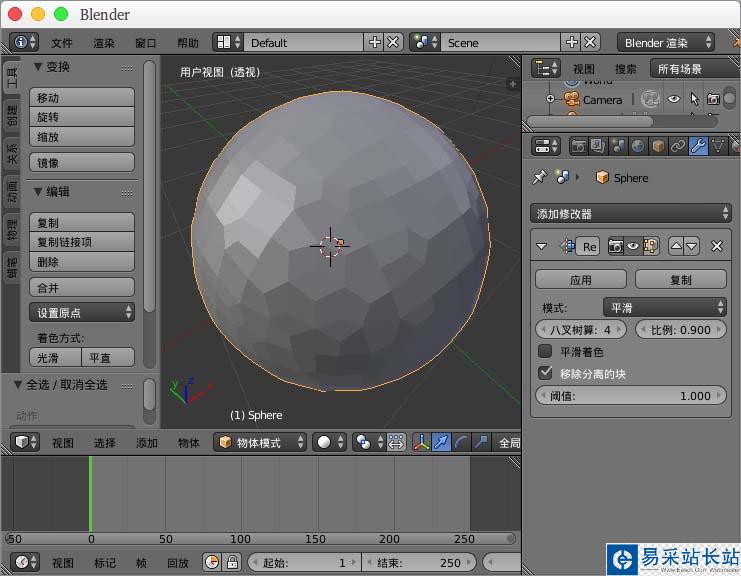The image size is (741, 576).
Task: Open the scene properties tab icon
Action: pyautogui.click(x=618, y=146)
